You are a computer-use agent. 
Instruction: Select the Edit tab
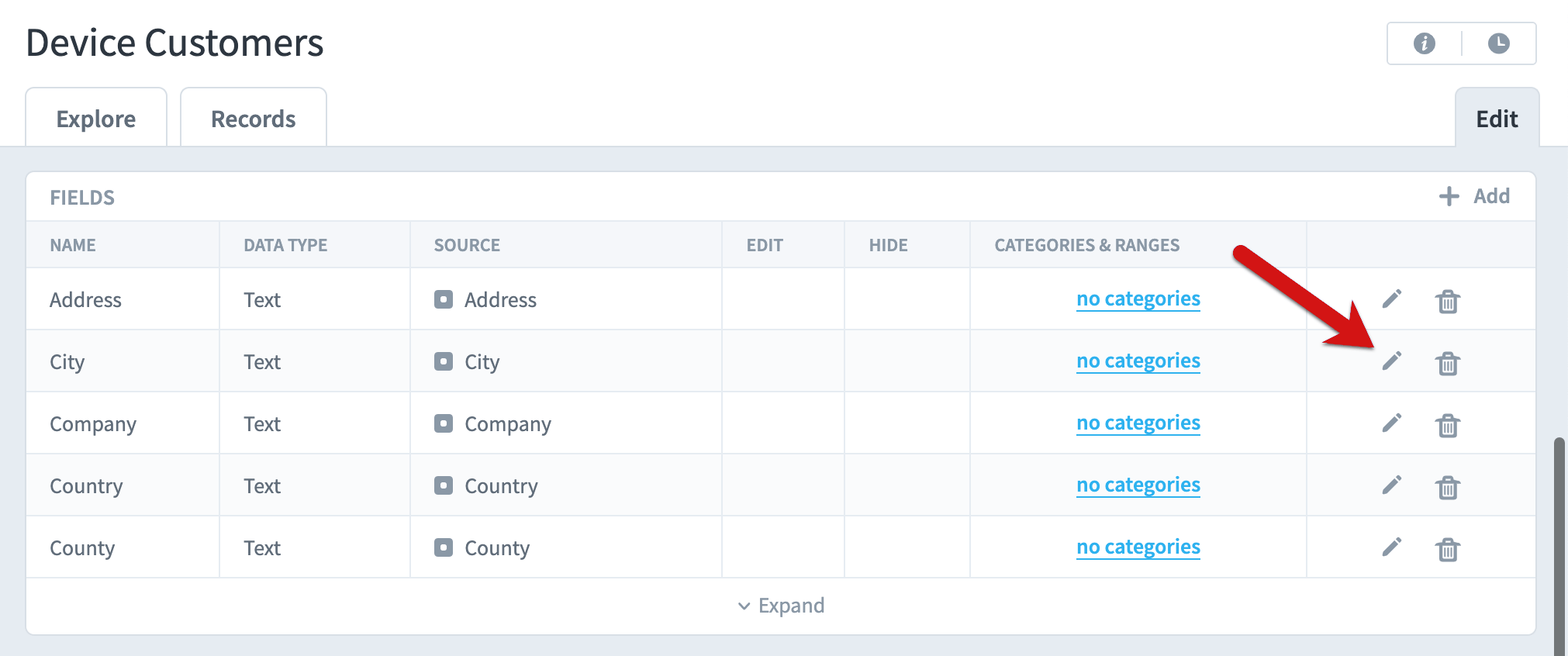[x=1497, y=118]
